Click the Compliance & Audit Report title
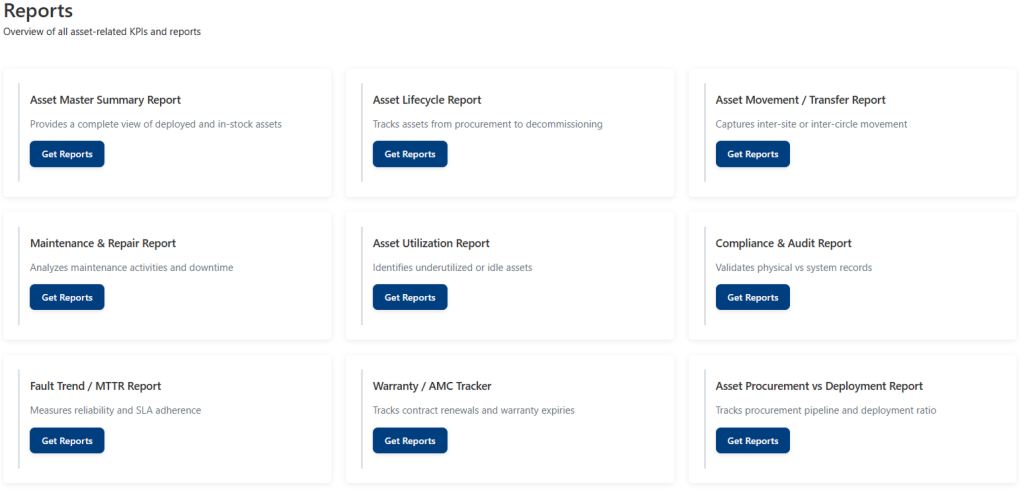Screen dimensions: 1024x491 783,243
